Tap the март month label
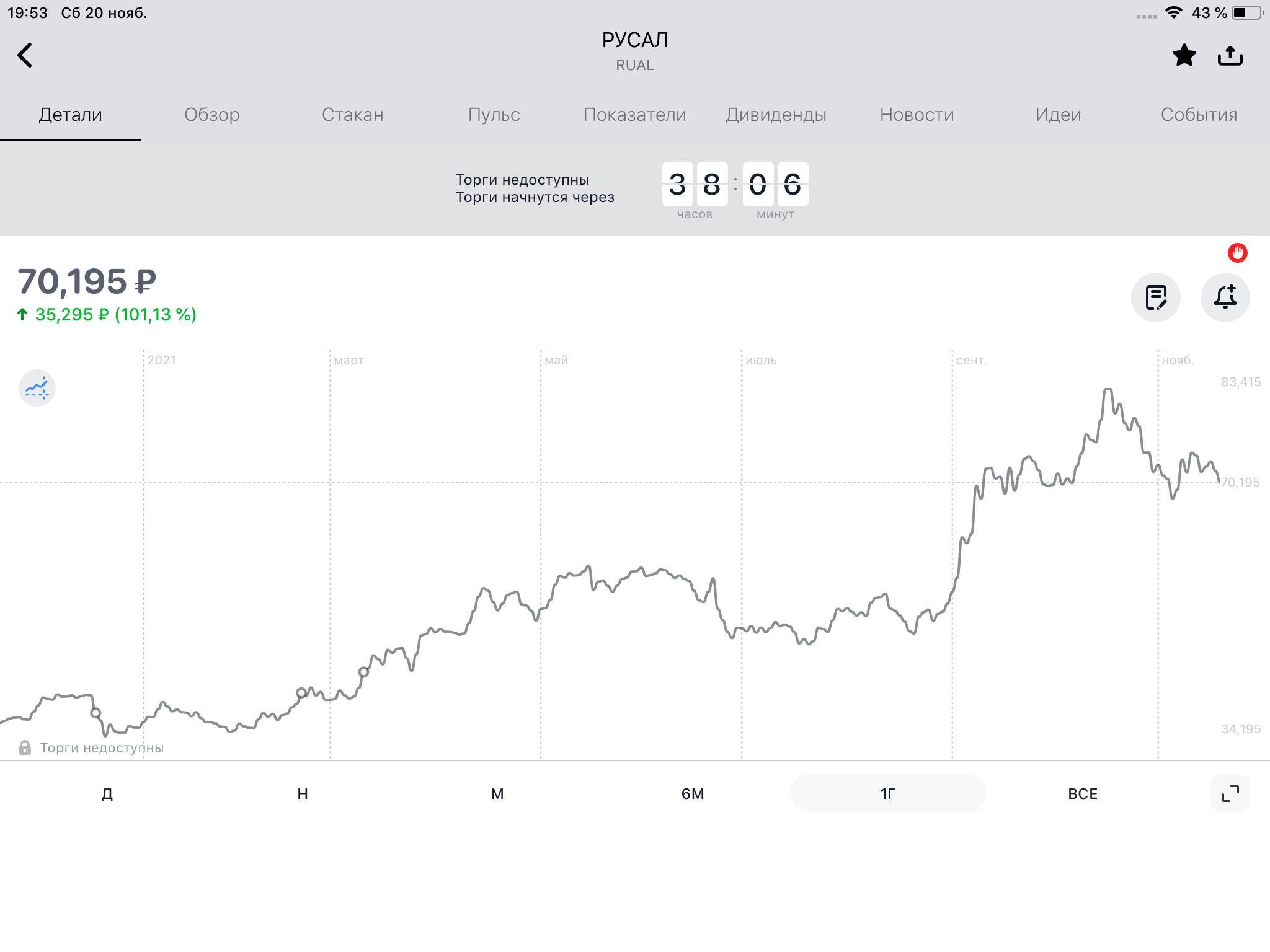 [349, 360]
